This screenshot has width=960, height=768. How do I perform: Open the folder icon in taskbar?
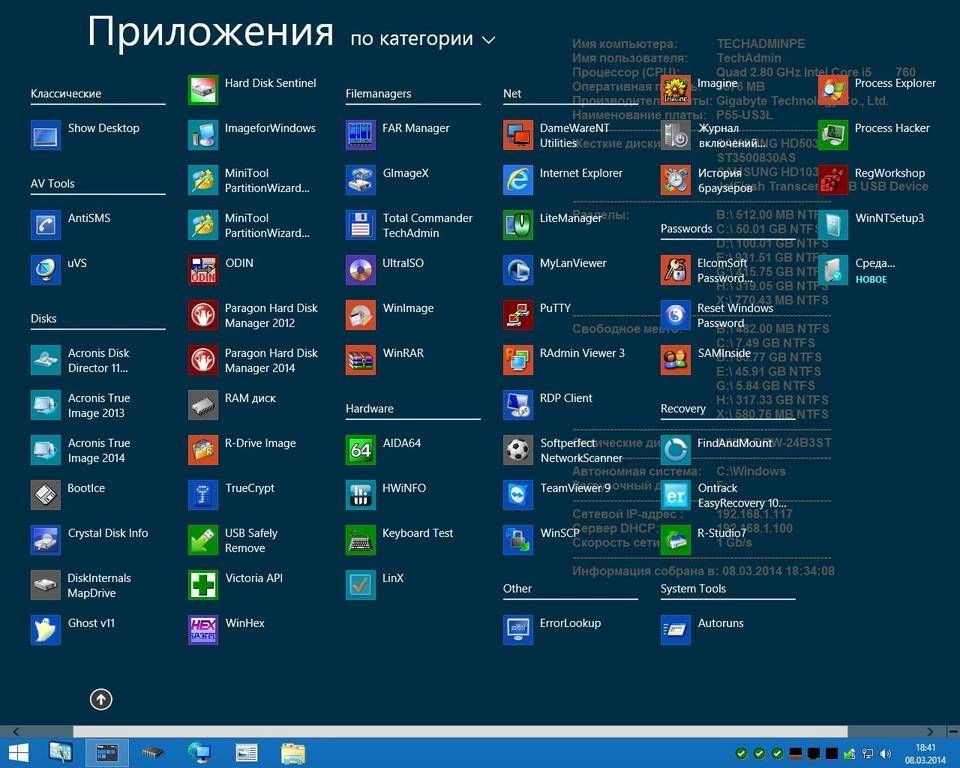(x=293, y=753)
